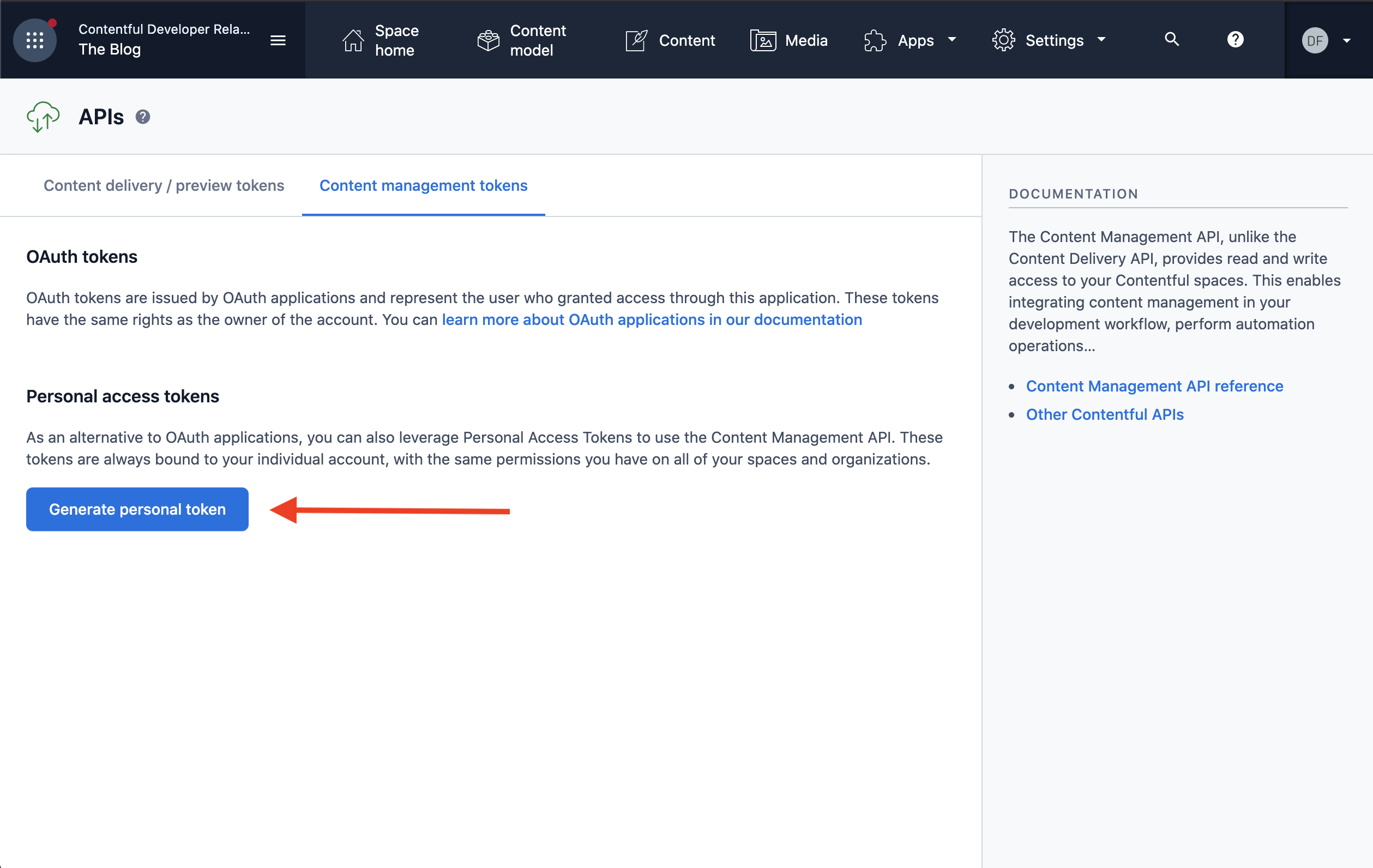Click the OAuth tokens heading
The height and width of the screenshot is (868, 1373).
(x=82, y=257)
